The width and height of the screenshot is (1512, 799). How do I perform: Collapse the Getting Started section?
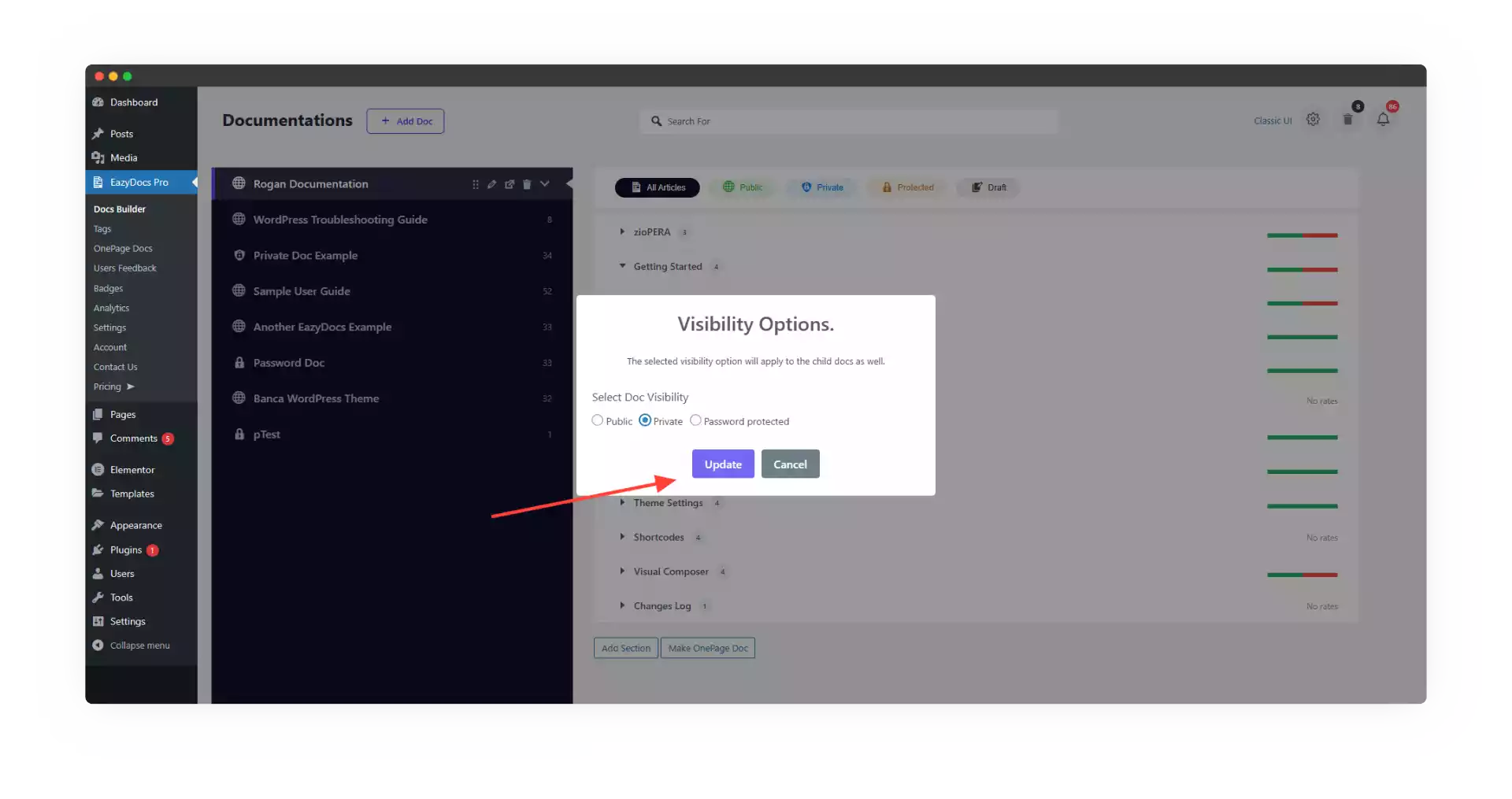[621, 266]
